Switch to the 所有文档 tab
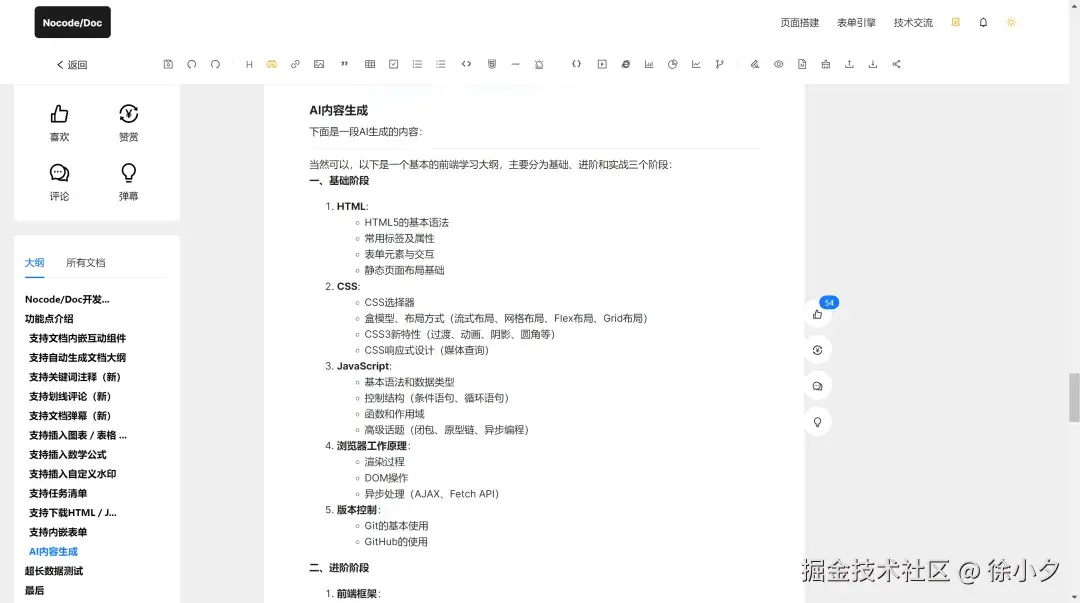This screenshot has height=603, width=1080. pos(85,262)
